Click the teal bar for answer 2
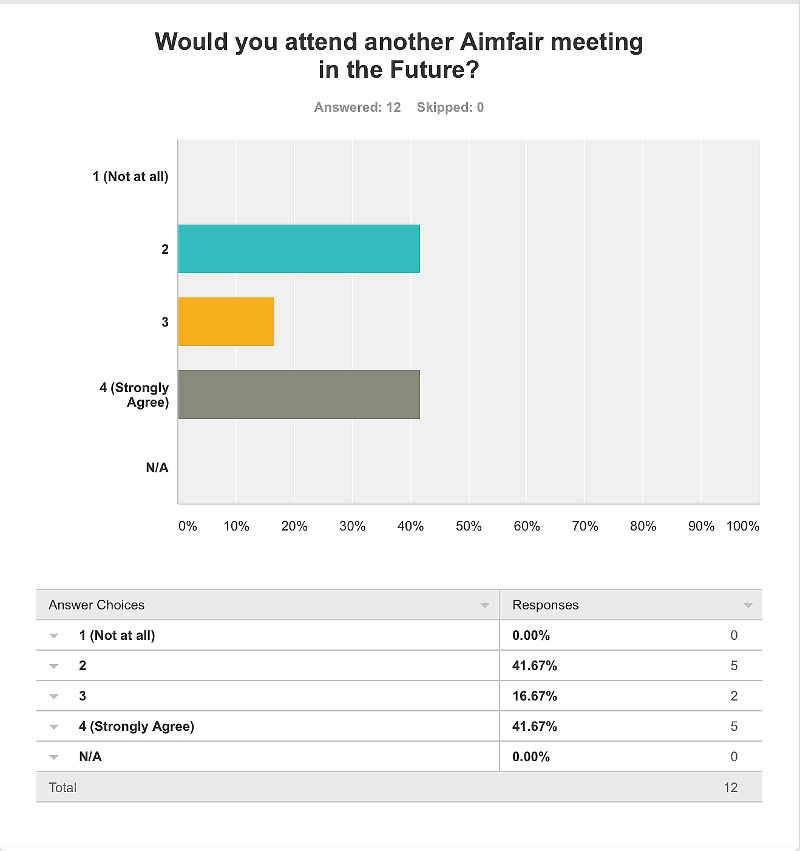Viewport: 800px width, 851px height. (x=298, y=249)
